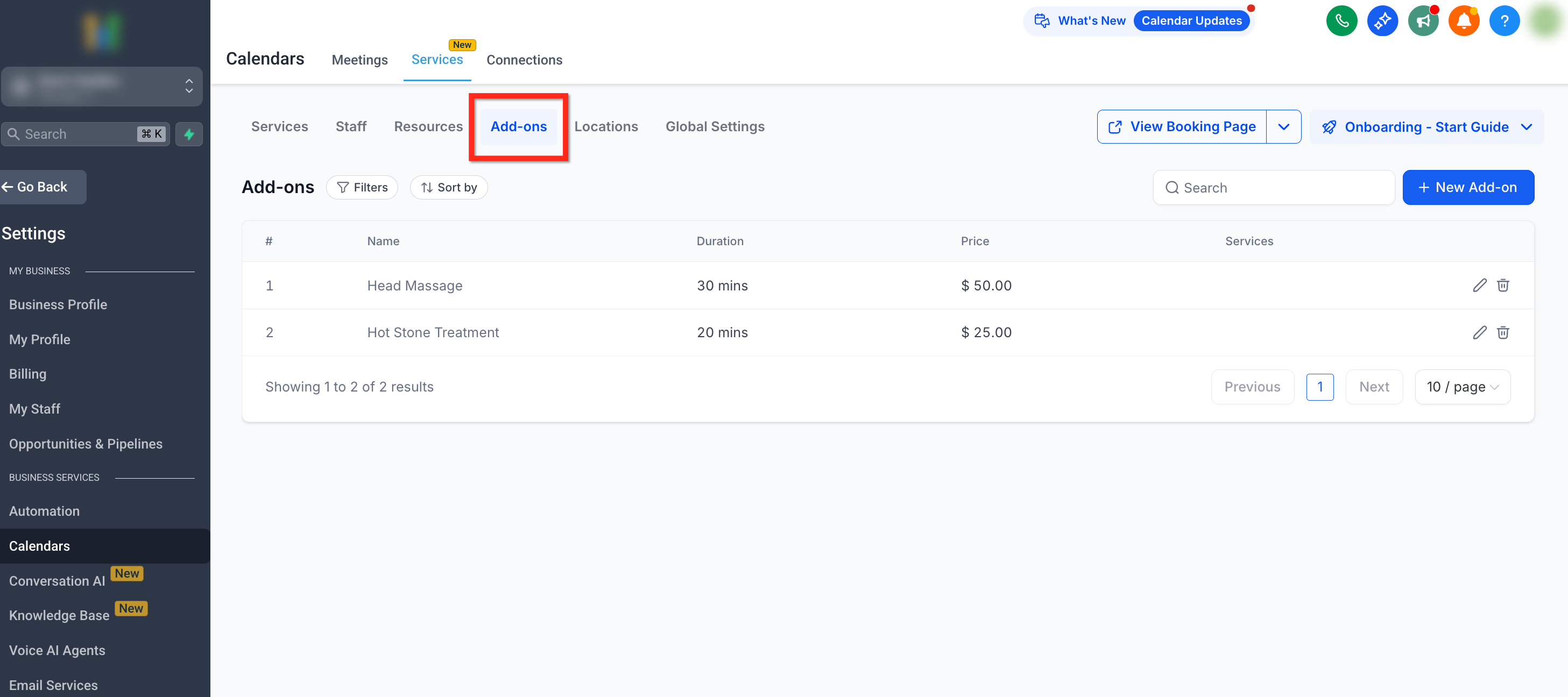Screen dimensions: 1568x697
Task: Click the add-ons Search input field
Action: (x=1273, y=187)
